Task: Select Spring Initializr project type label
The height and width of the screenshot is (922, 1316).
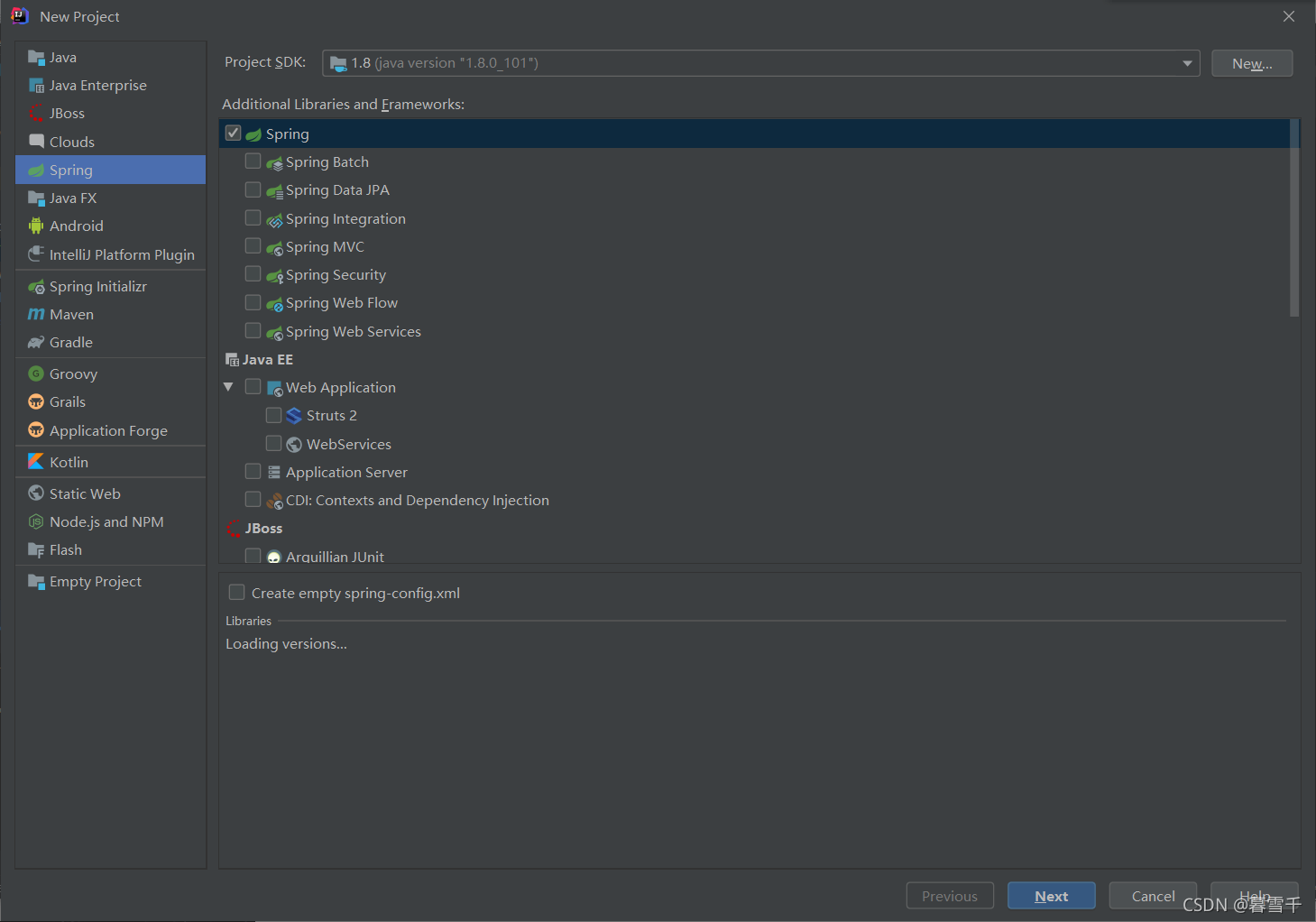Action: [x=98, y=286]
